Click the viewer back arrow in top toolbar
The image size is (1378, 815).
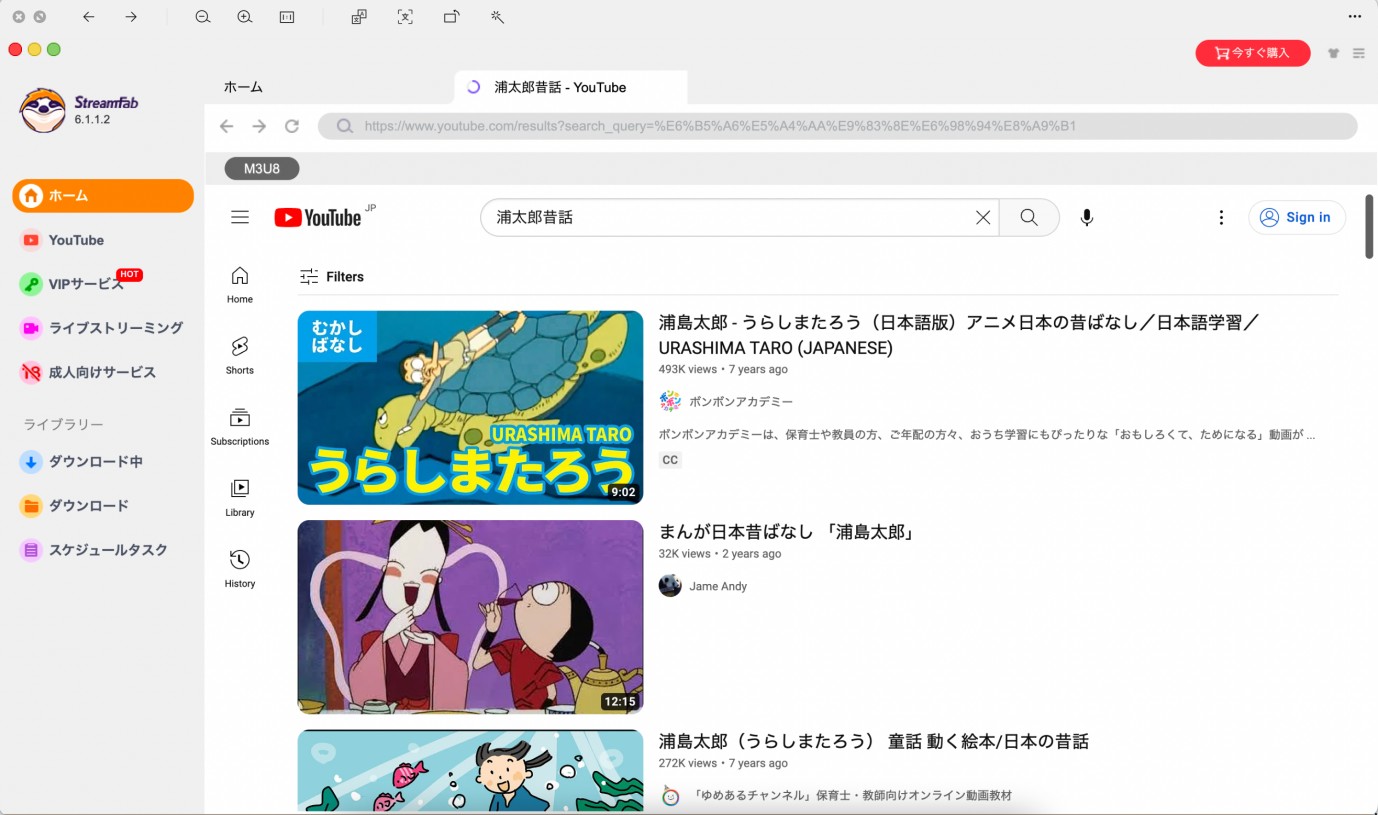89,17
